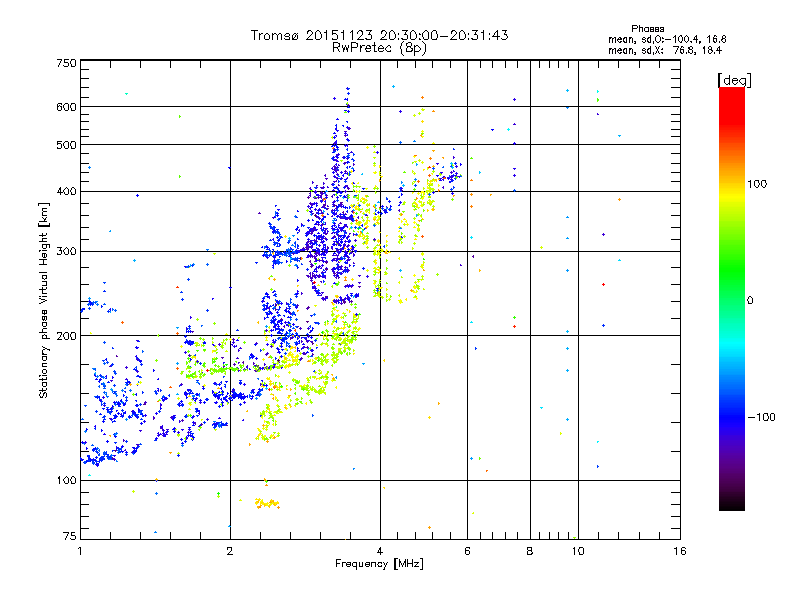
Task: Select the 'RwPretec (8p)' subtitle text
Action: click(x=379, y=48)
